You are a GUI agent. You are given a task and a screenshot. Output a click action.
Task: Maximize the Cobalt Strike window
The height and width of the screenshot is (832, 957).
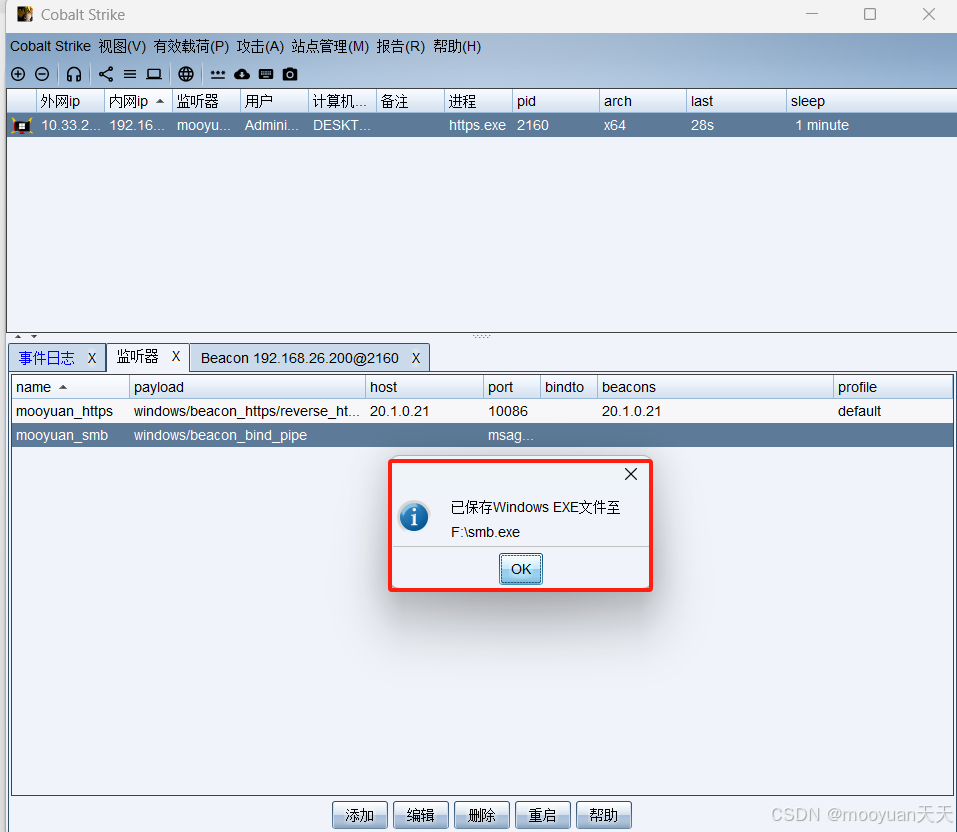click(x=870, y=14)
